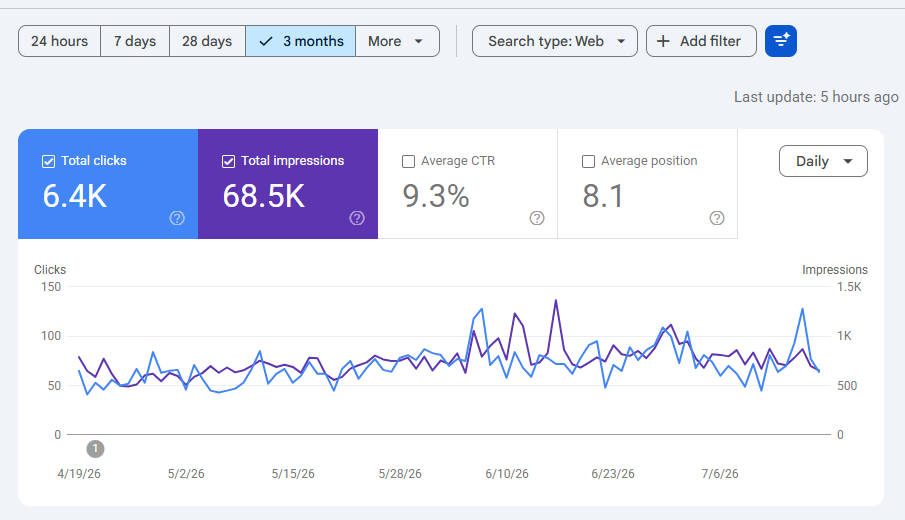
Task: Open help icon on Average CTR card
Action: [x=537, y=218]
